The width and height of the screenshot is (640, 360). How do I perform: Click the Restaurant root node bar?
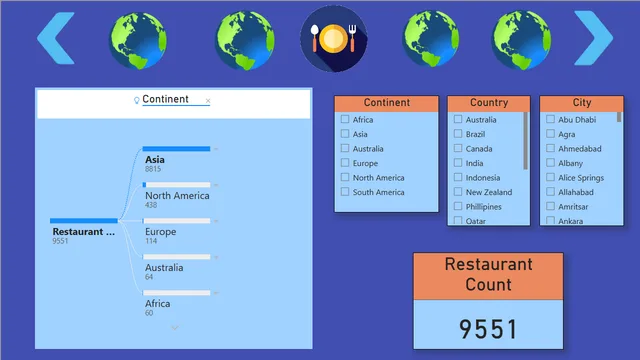pyautogui.click(x=84, y=221)
